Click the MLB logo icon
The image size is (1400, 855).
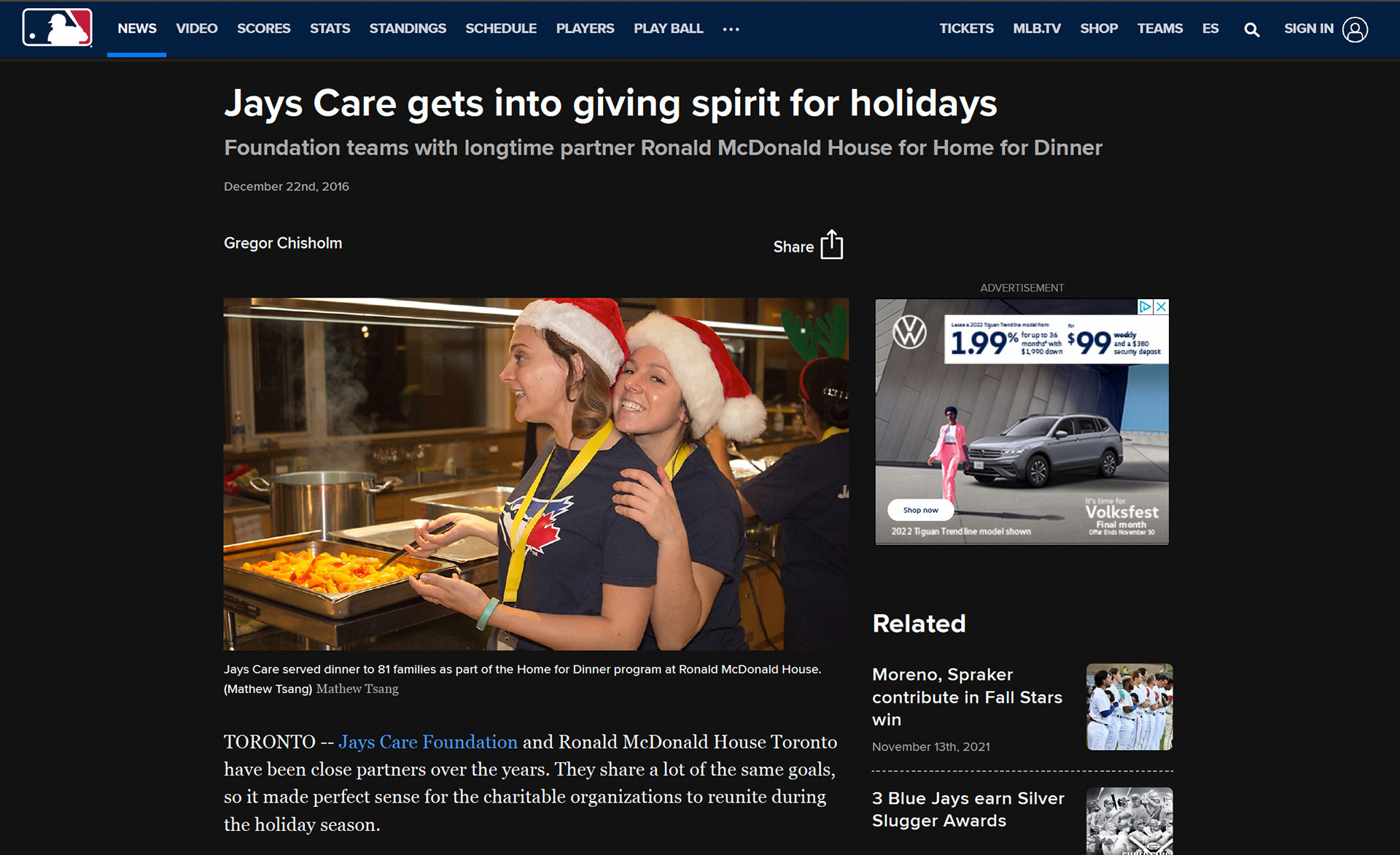pos(58,28)
